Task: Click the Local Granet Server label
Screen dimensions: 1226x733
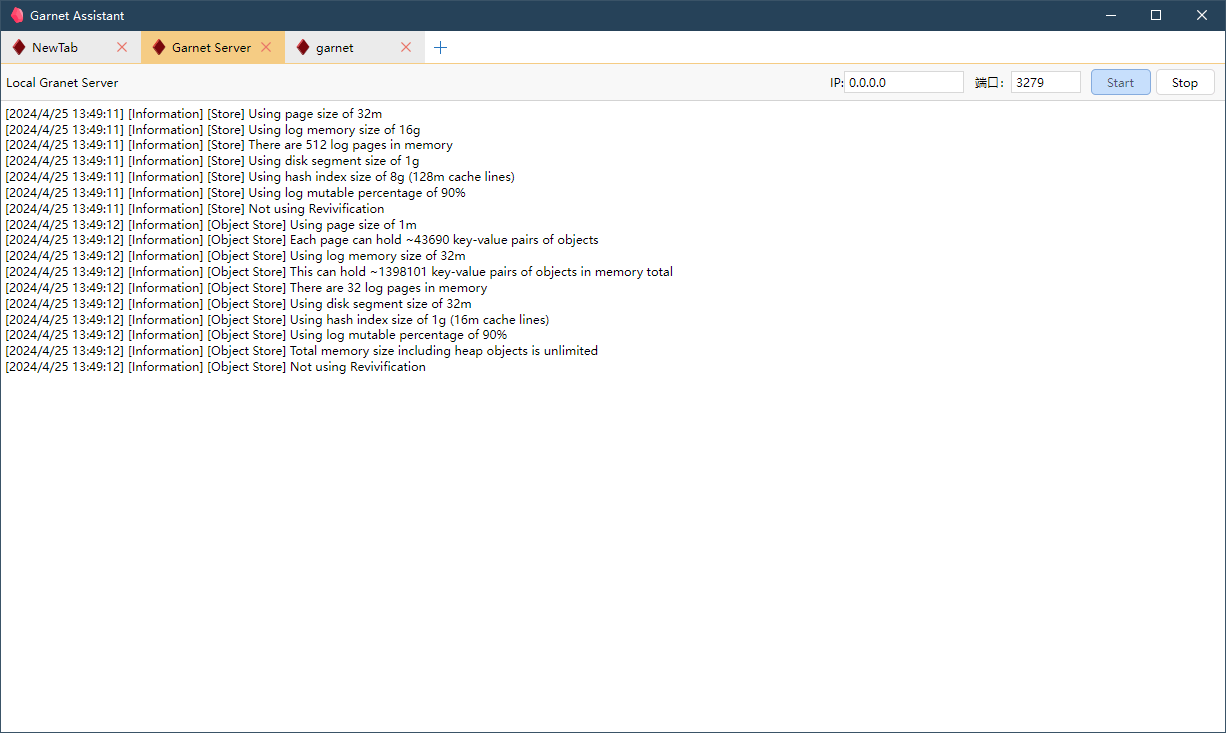Action: (62, 83)
